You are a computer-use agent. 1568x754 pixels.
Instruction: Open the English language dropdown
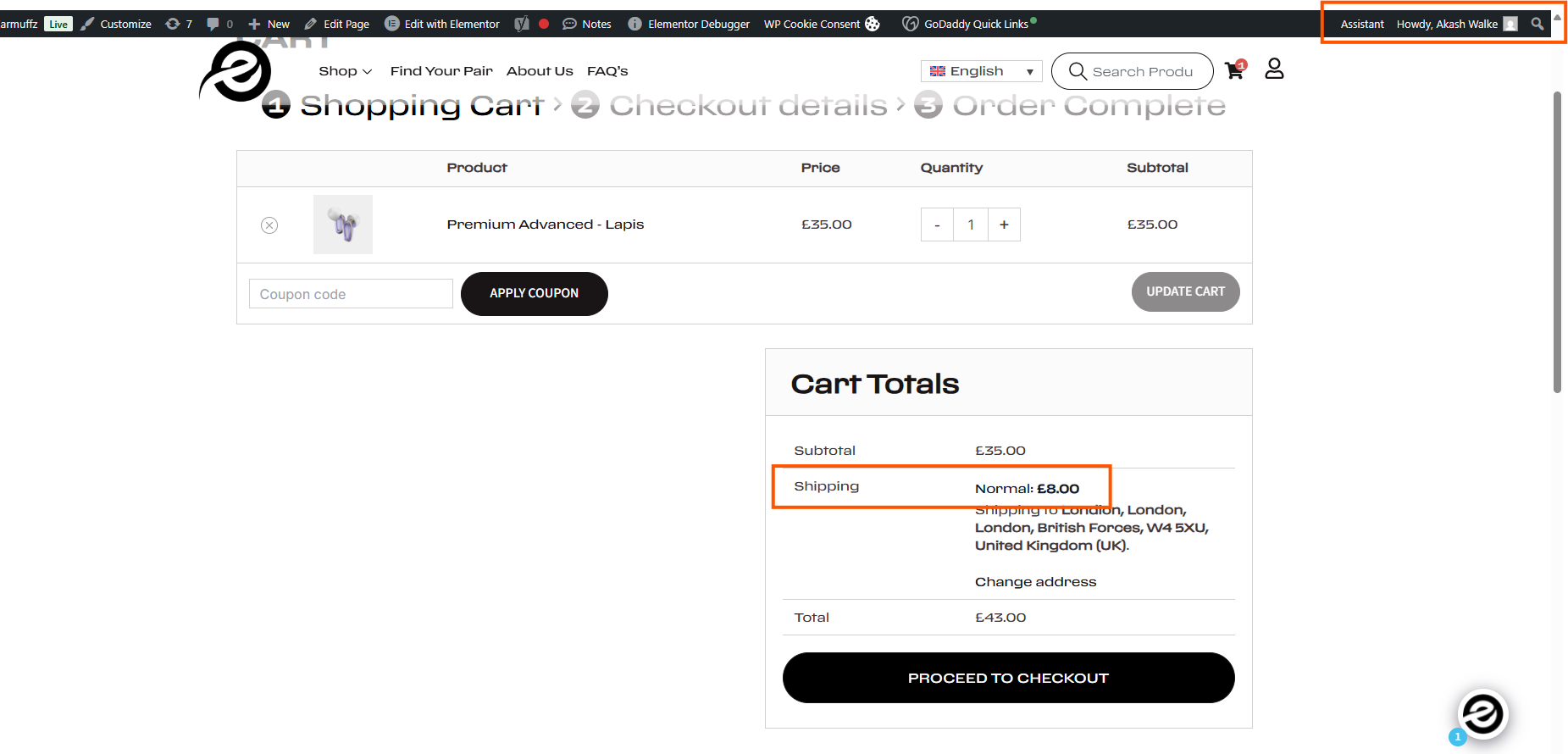(981, 71)
